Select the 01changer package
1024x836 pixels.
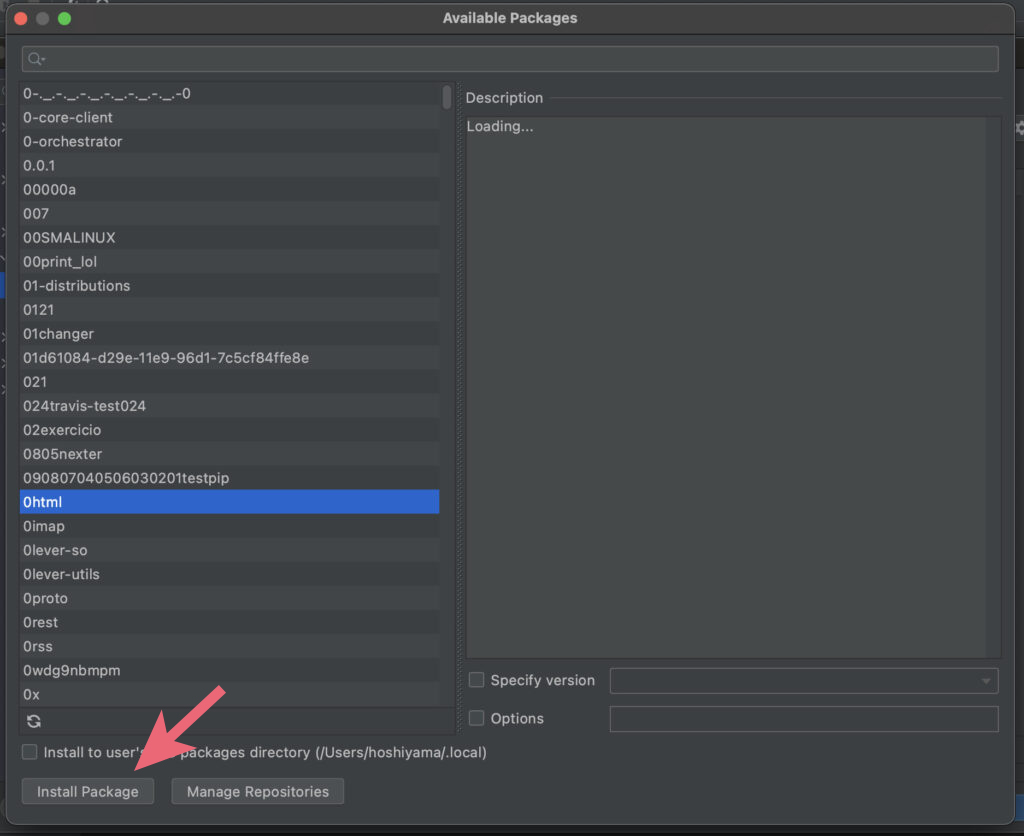click(229, 334)
